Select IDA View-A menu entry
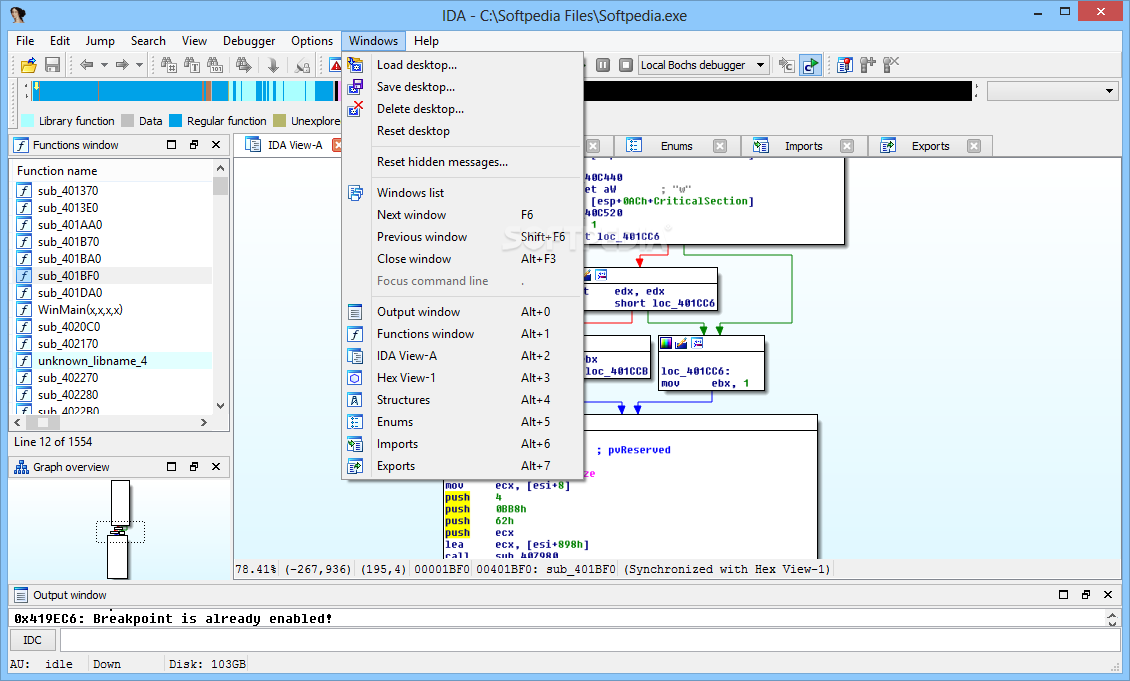Viewport: 1130px width, 681px height. pos(462,356)
